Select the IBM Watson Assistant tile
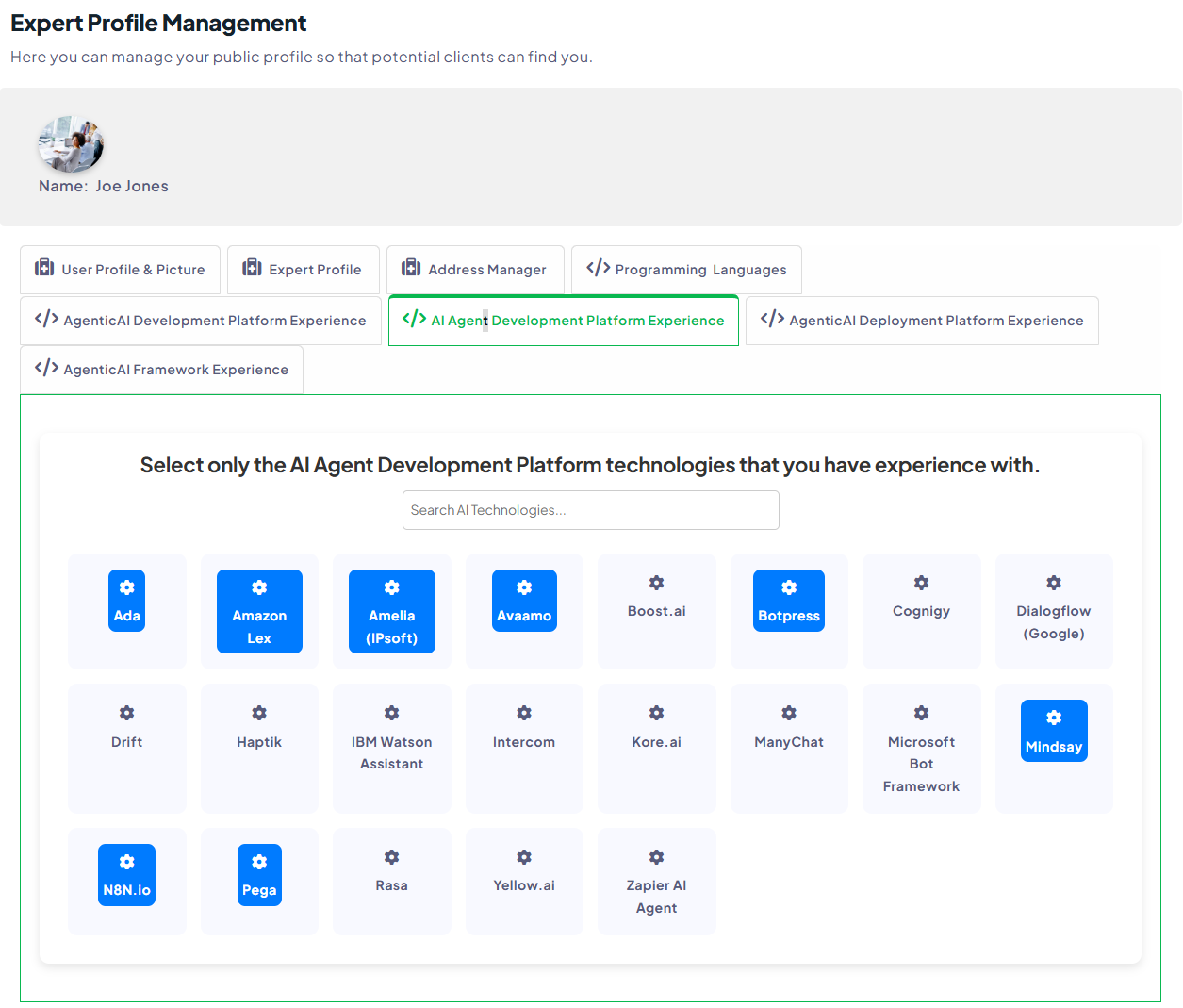This screenshot has height=1008, width=1183. [x=391, y=749]
